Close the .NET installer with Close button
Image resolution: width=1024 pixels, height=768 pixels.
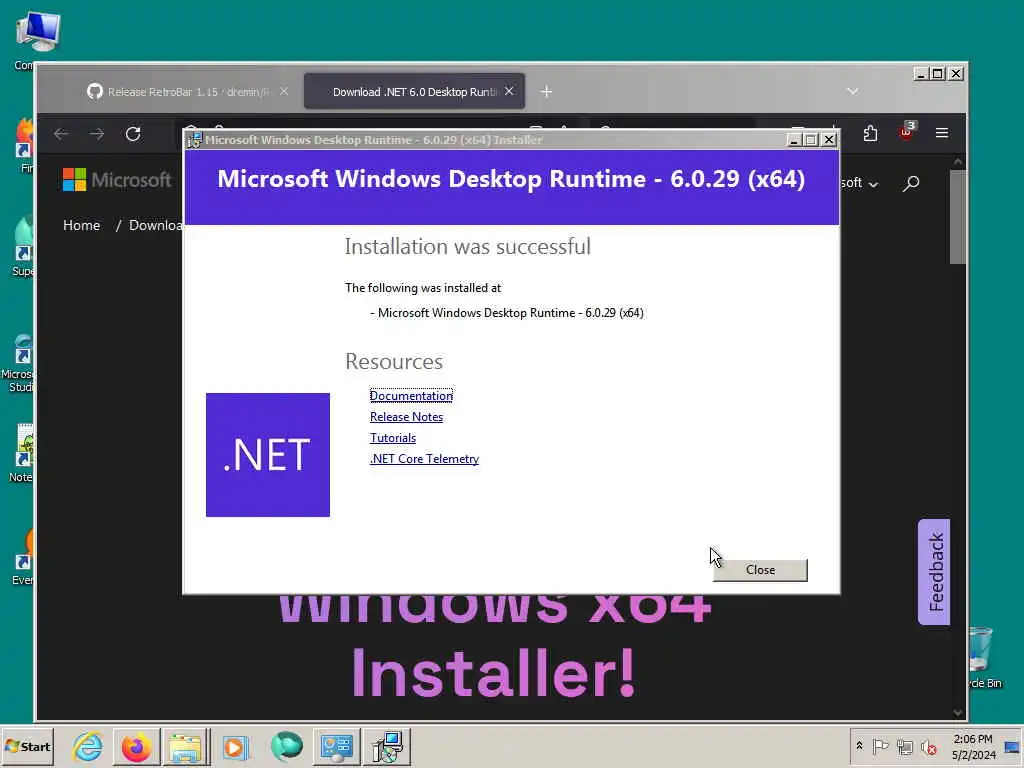[x=760, y=569]
